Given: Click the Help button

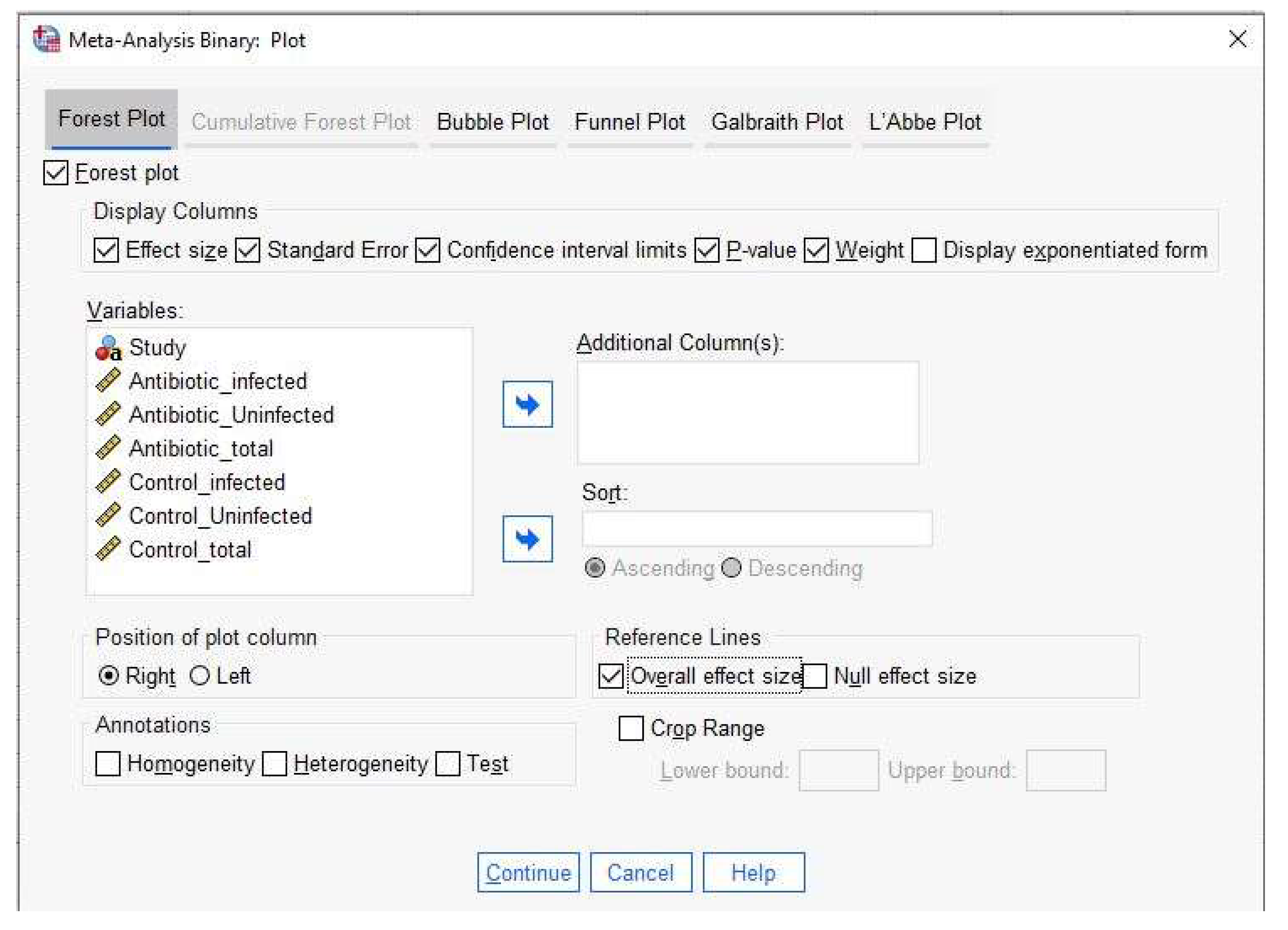Looking at the screenshot, I should point(753,872).
